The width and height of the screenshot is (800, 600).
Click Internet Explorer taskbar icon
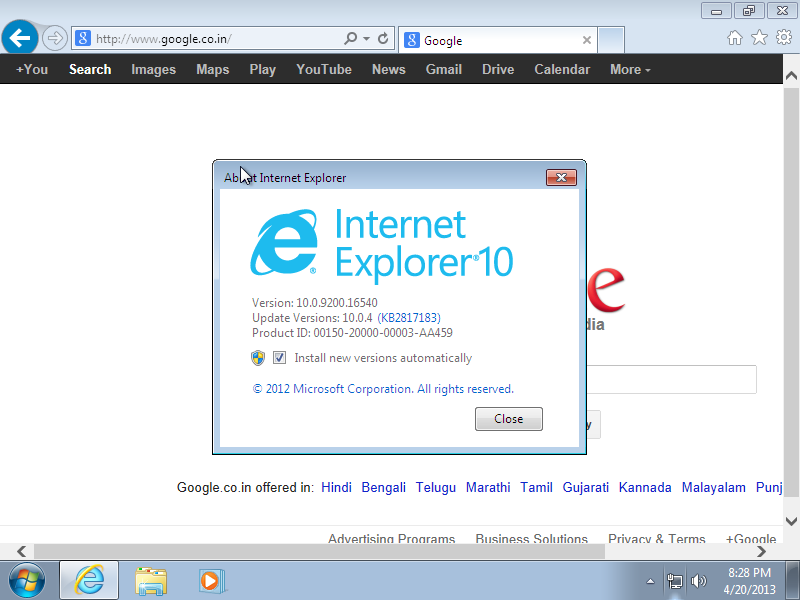[89, 581]
